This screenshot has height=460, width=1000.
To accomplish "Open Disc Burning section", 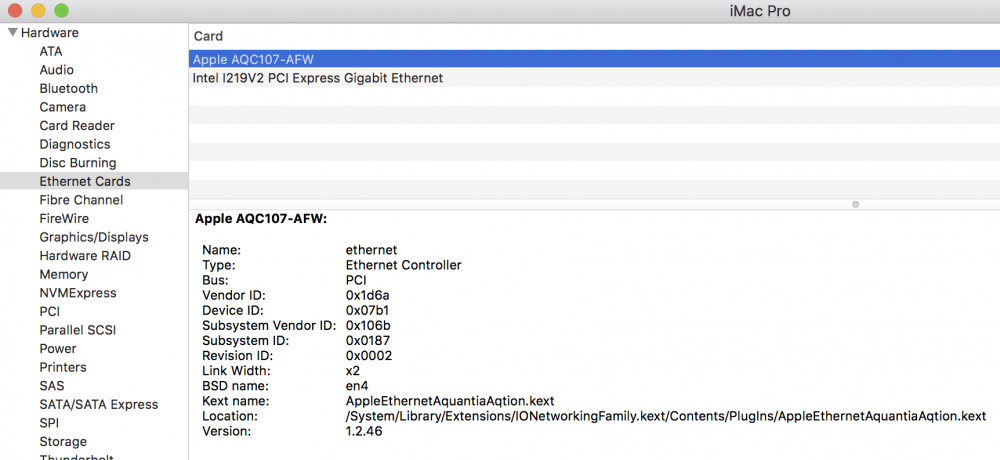I will [78, 162].
